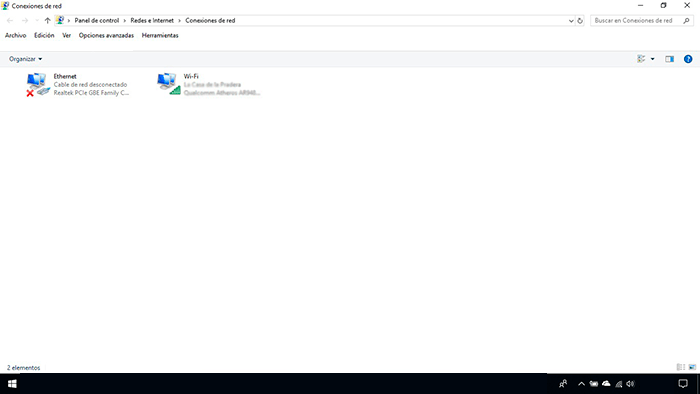Expand the chevron after Redes e Internet
This screenshot has width=700, height=394.
pos(179,21)
